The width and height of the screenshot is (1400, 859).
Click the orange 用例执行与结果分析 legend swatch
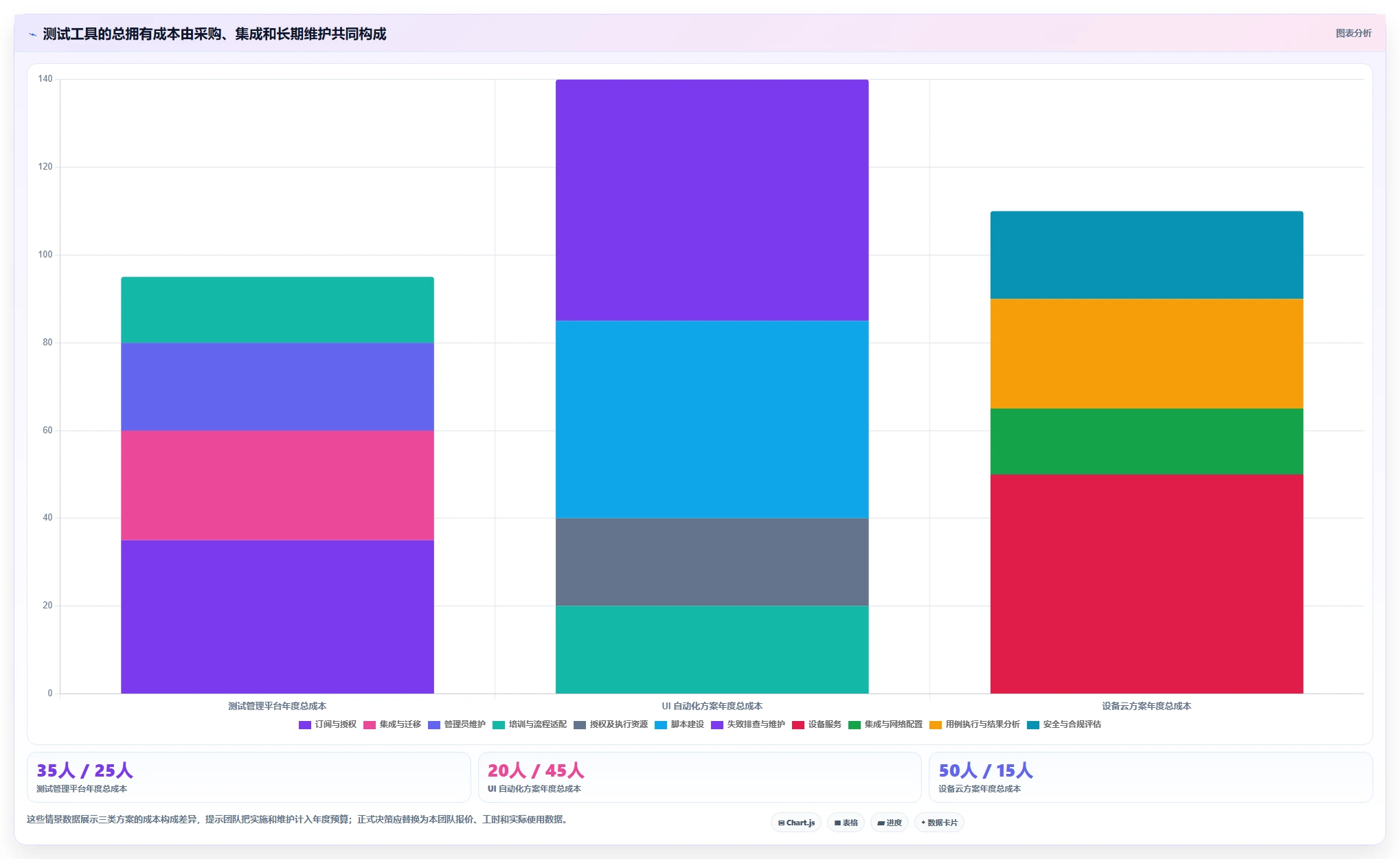pos(936,725)
